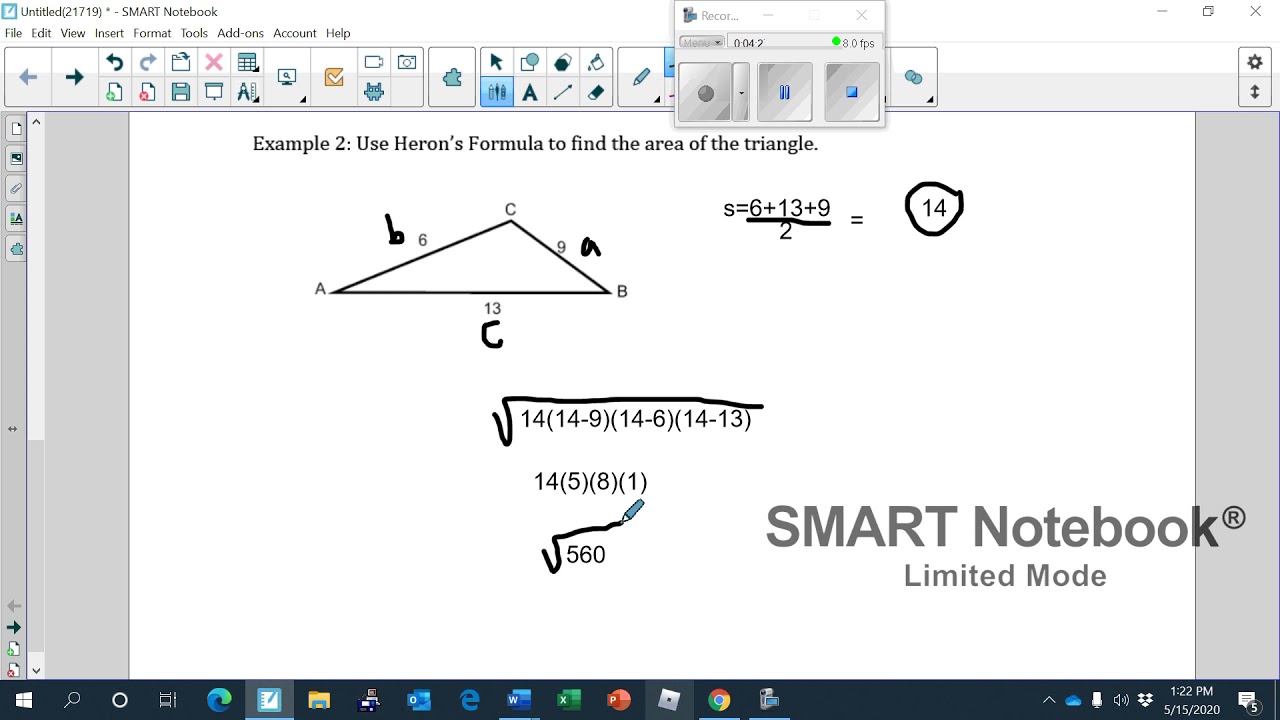Image resolution: width=1280 pixels, height=720 pixels.
Task: Open the Edit menu
Action: [41, 33]
